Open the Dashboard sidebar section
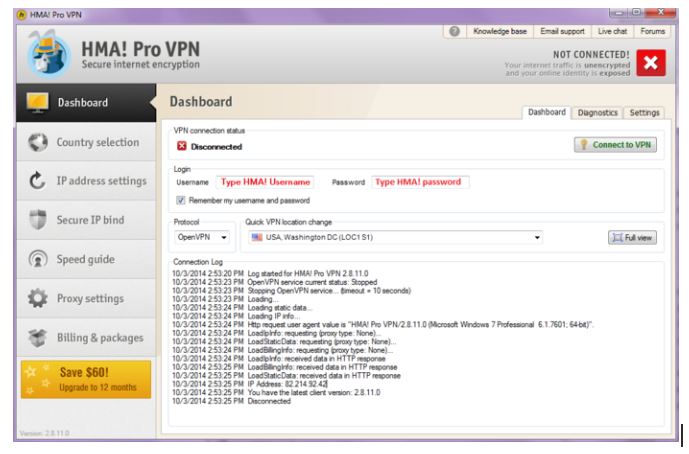Screen dimensions: 689x454 pos(86,102)
